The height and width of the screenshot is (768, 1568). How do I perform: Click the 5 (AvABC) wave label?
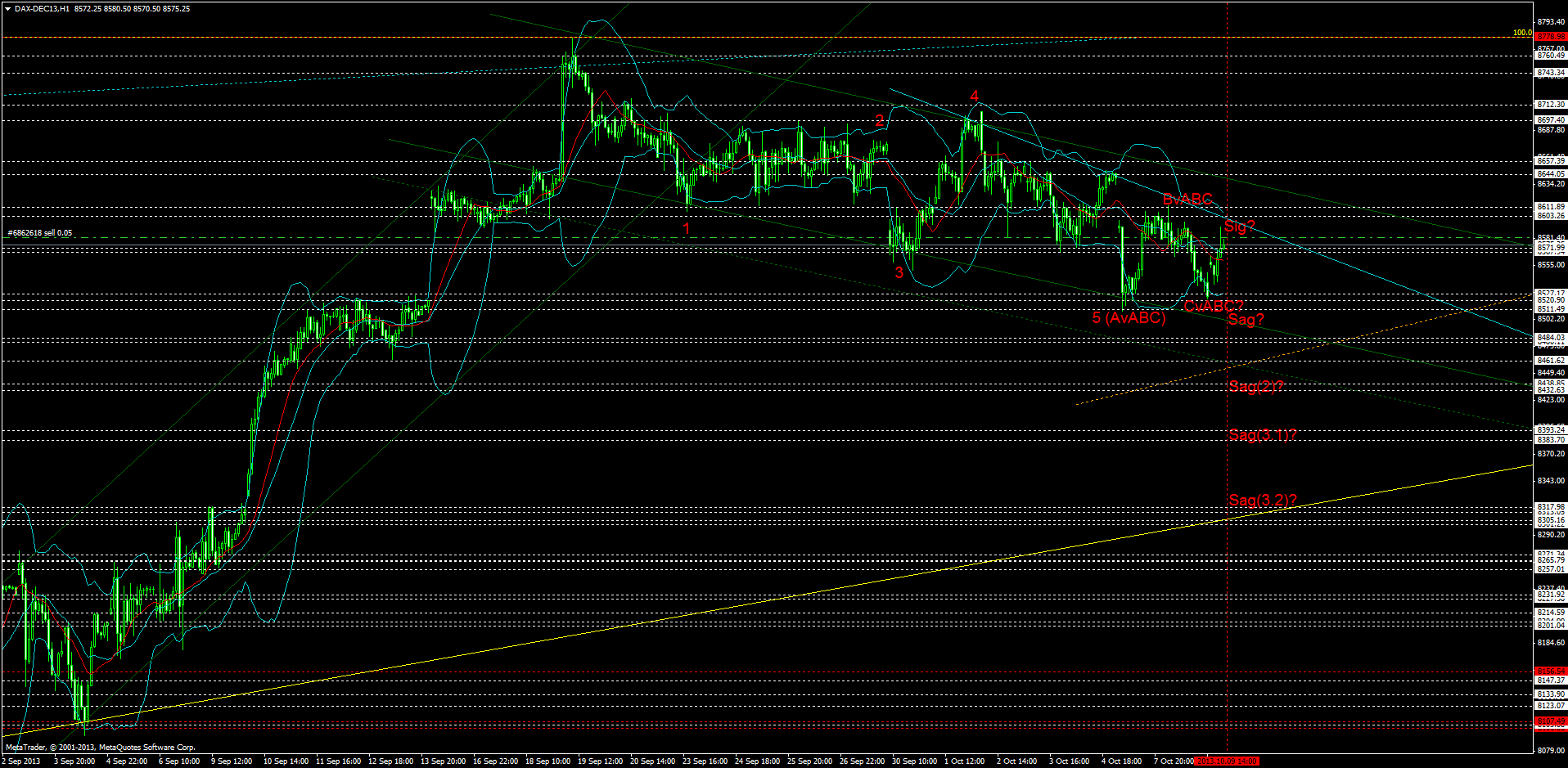pos(1130,317)
